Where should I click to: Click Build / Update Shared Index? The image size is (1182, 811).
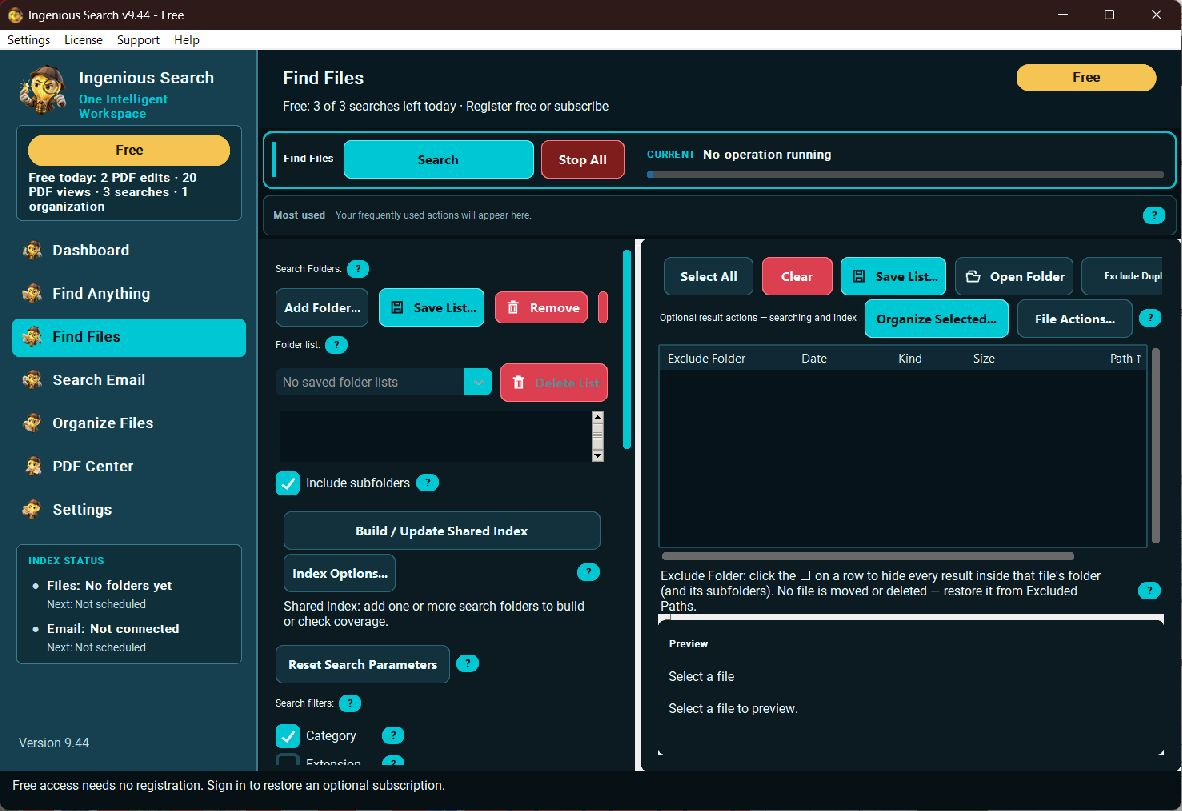pyautogui.click(x=442, y=531)
